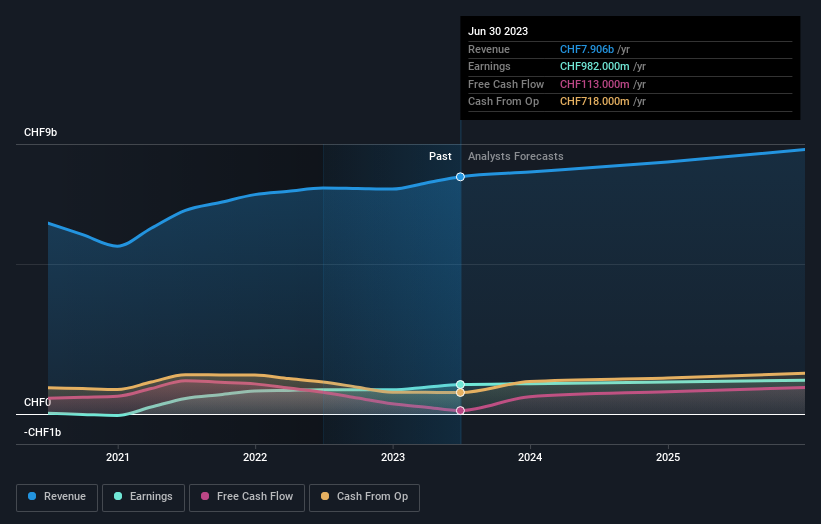Click the Cash From Op label in tooltip

coord(503,102)
